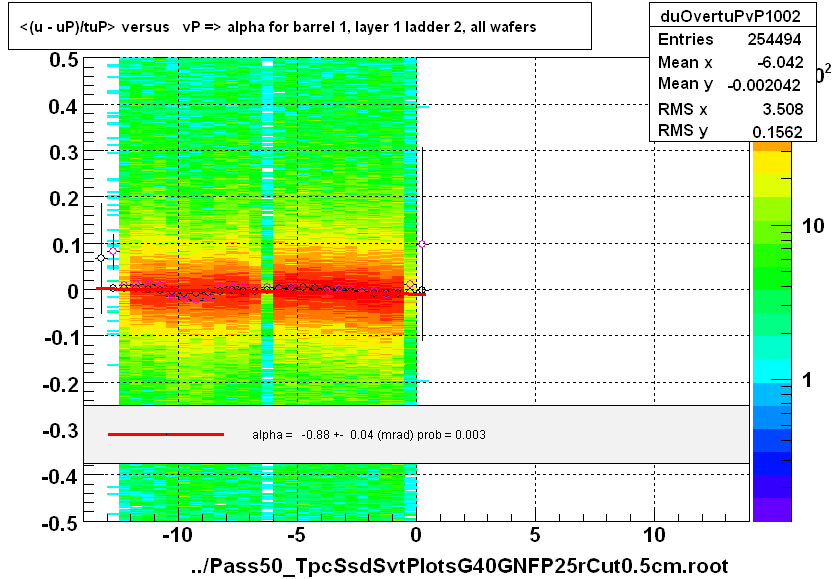
Task: Click the y-axis tick label -0.4
Action: [62, 476]
